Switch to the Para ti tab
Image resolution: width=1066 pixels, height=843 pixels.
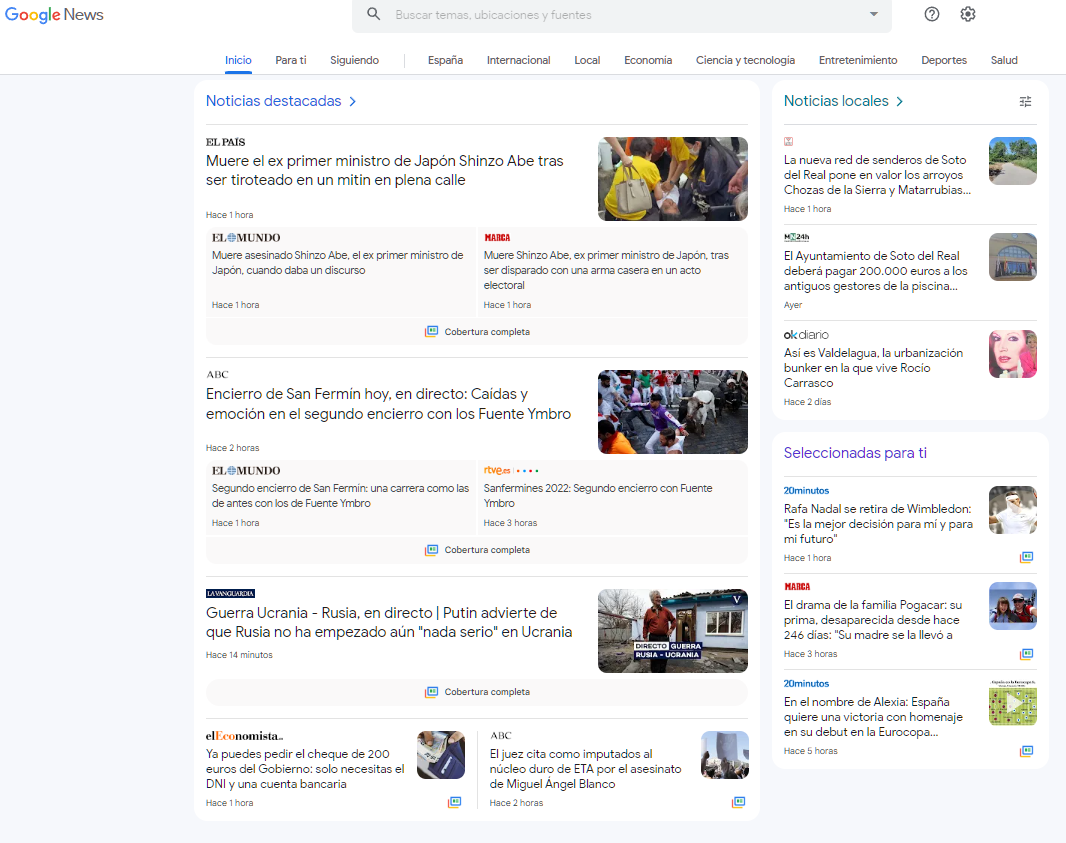click(x=291, y=60)
